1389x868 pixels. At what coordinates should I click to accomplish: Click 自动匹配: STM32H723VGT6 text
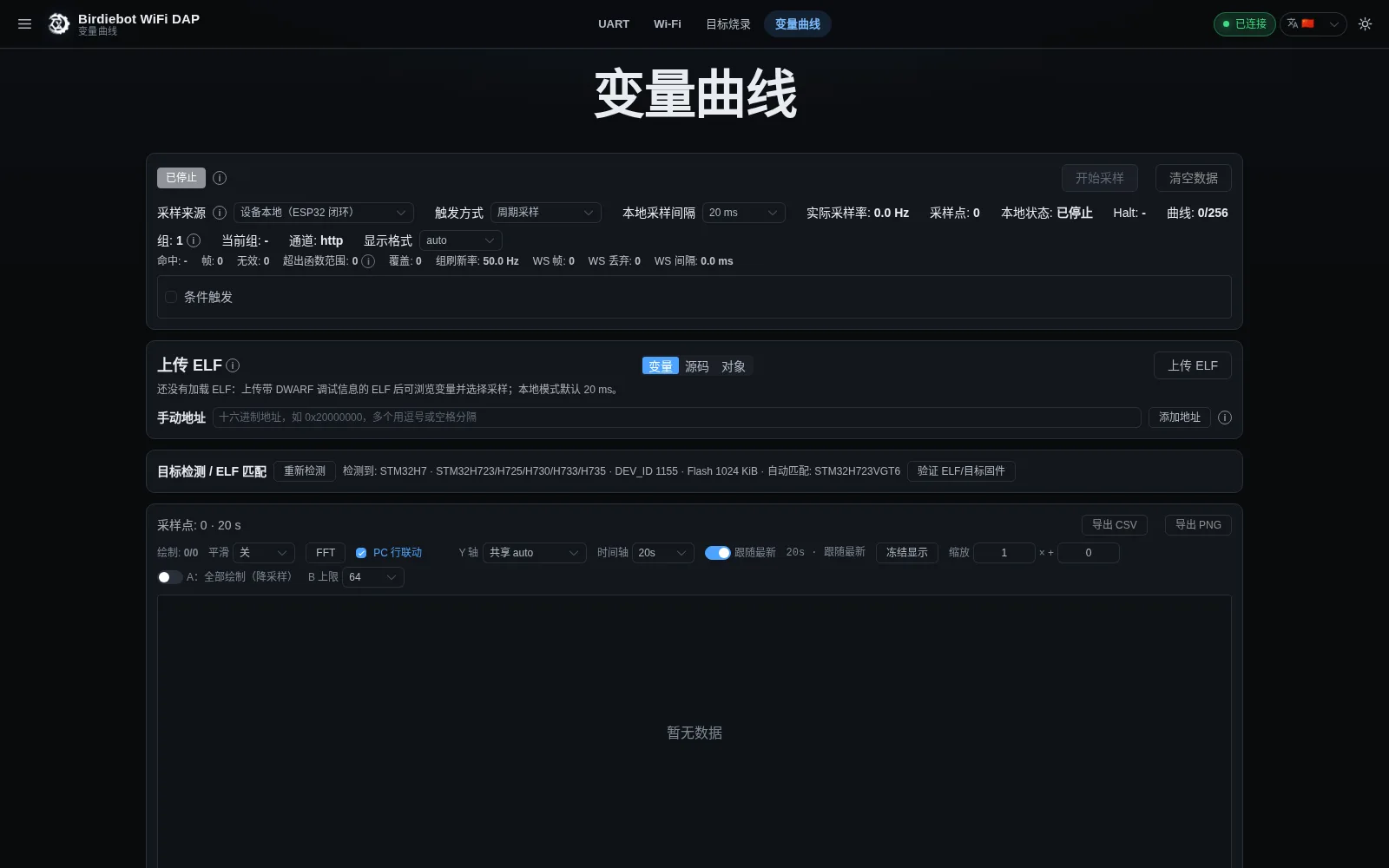(833, 471)
